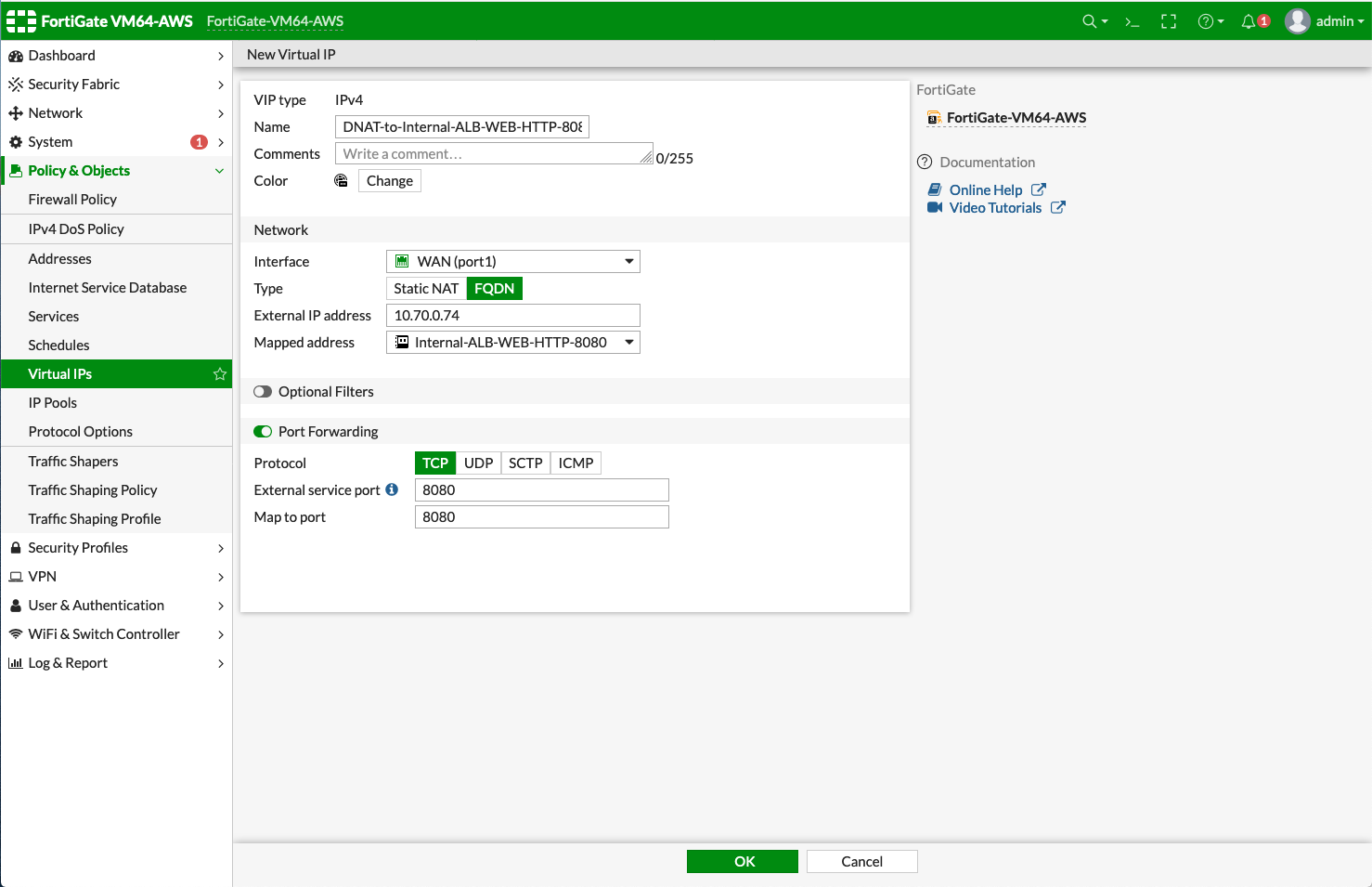Click the color icon beside Change
This screenshot has height=887, width=1372.
[342, 181]
